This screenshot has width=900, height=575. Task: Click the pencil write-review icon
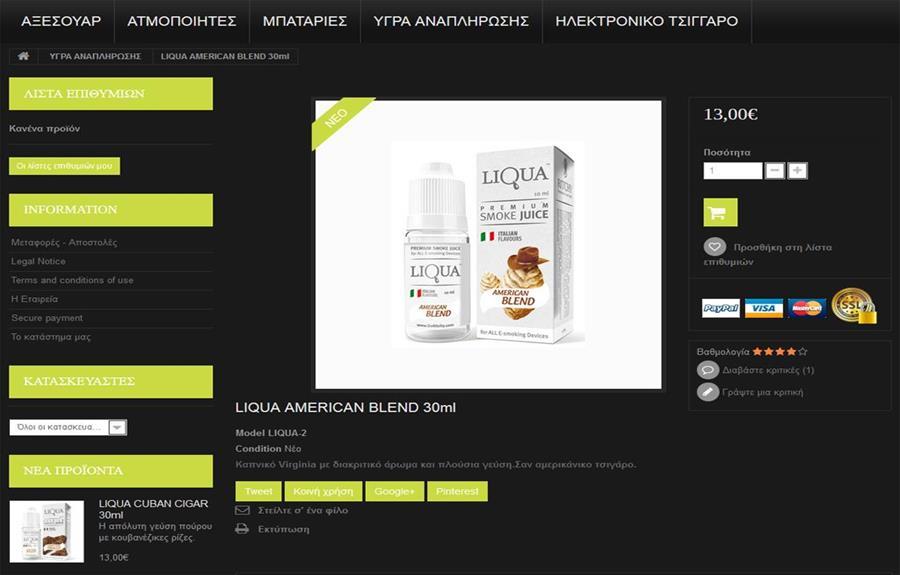pos(708,392)
